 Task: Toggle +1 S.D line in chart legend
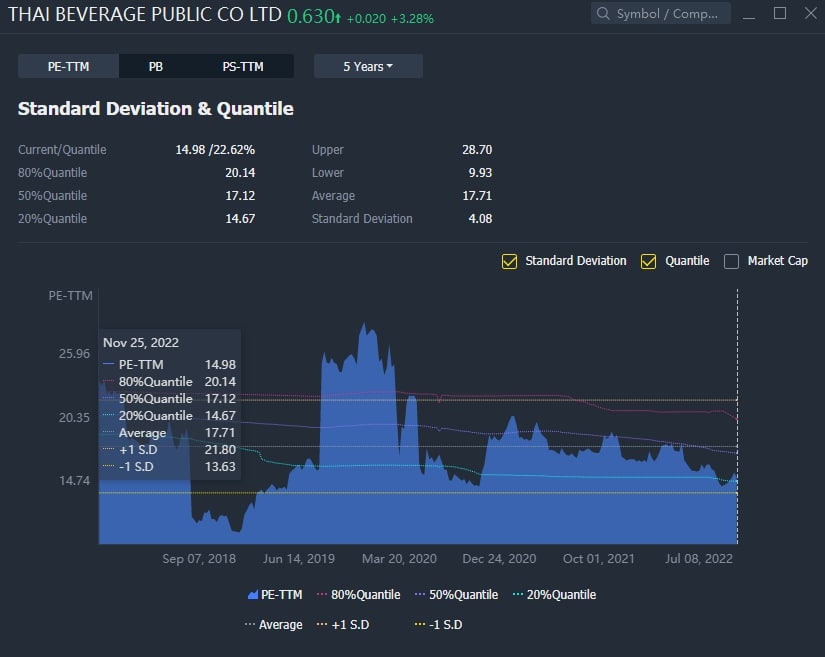[343, 624]
